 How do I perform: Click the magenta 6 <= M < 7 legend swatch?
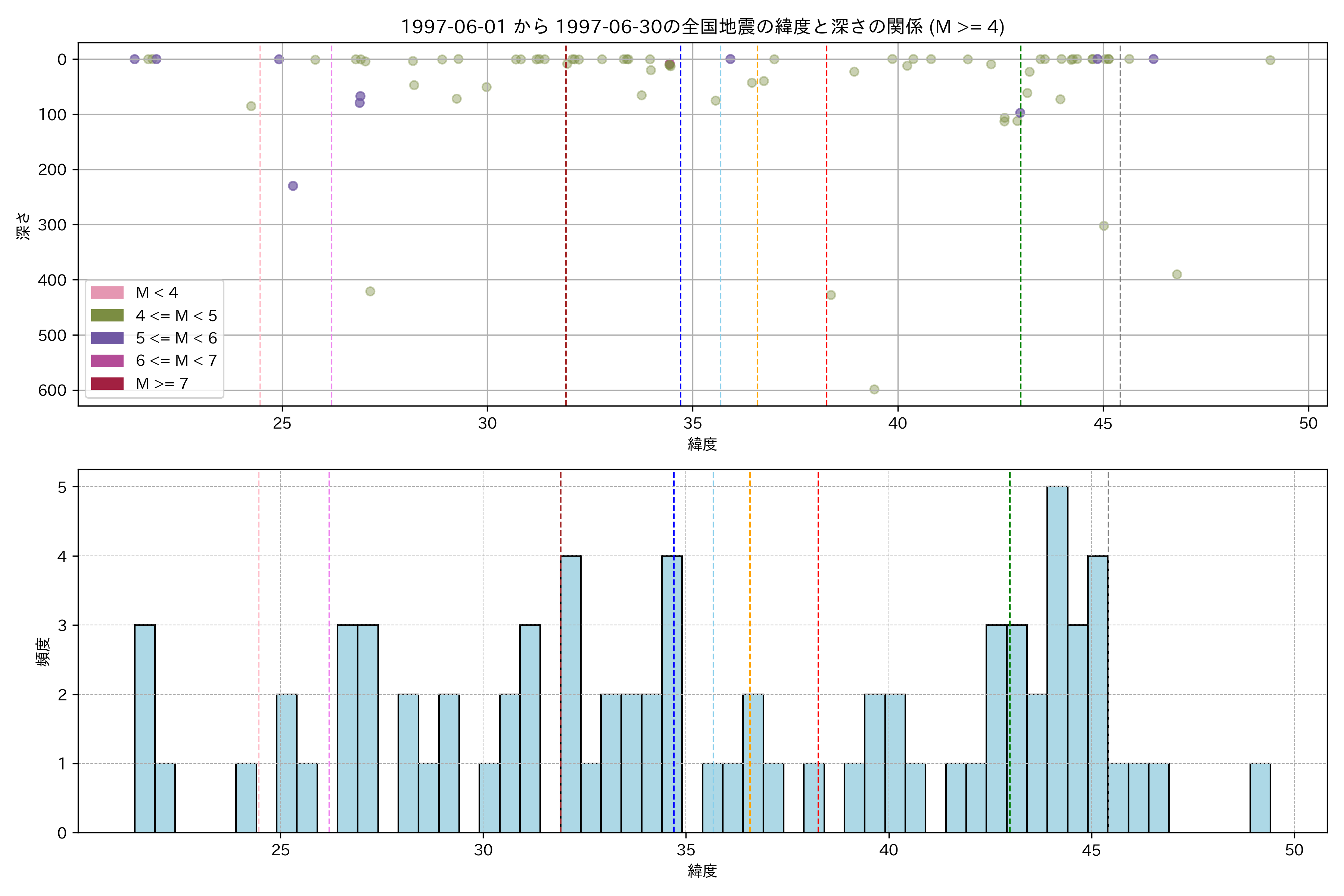click(x=107, y=361)
